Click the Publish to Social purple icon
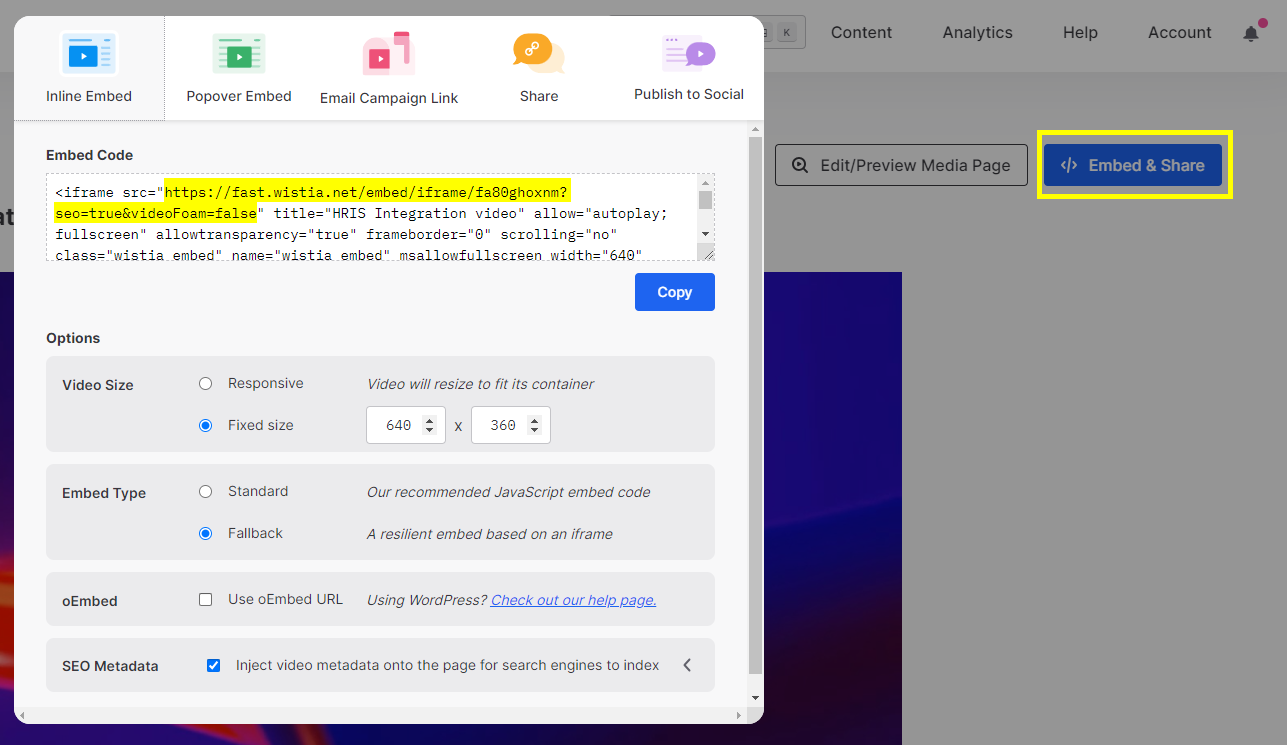Image resolution: width=1287 pixels, height=745 pixels. [689, 52]
